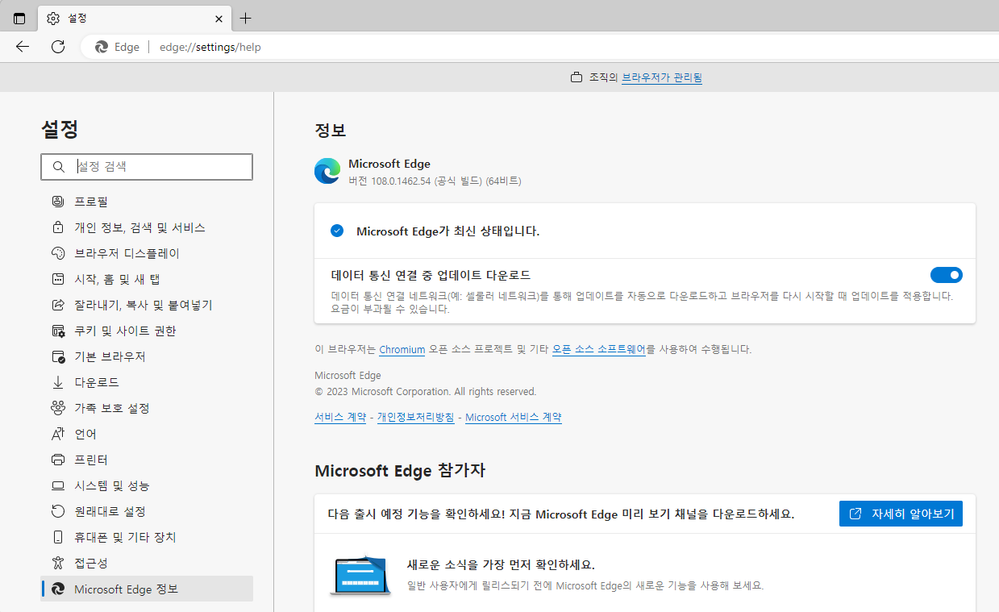Go to 개인 정보, 검색 및 서비스
Viewport: 999px width, 612px height.
[x=139, y=228]
